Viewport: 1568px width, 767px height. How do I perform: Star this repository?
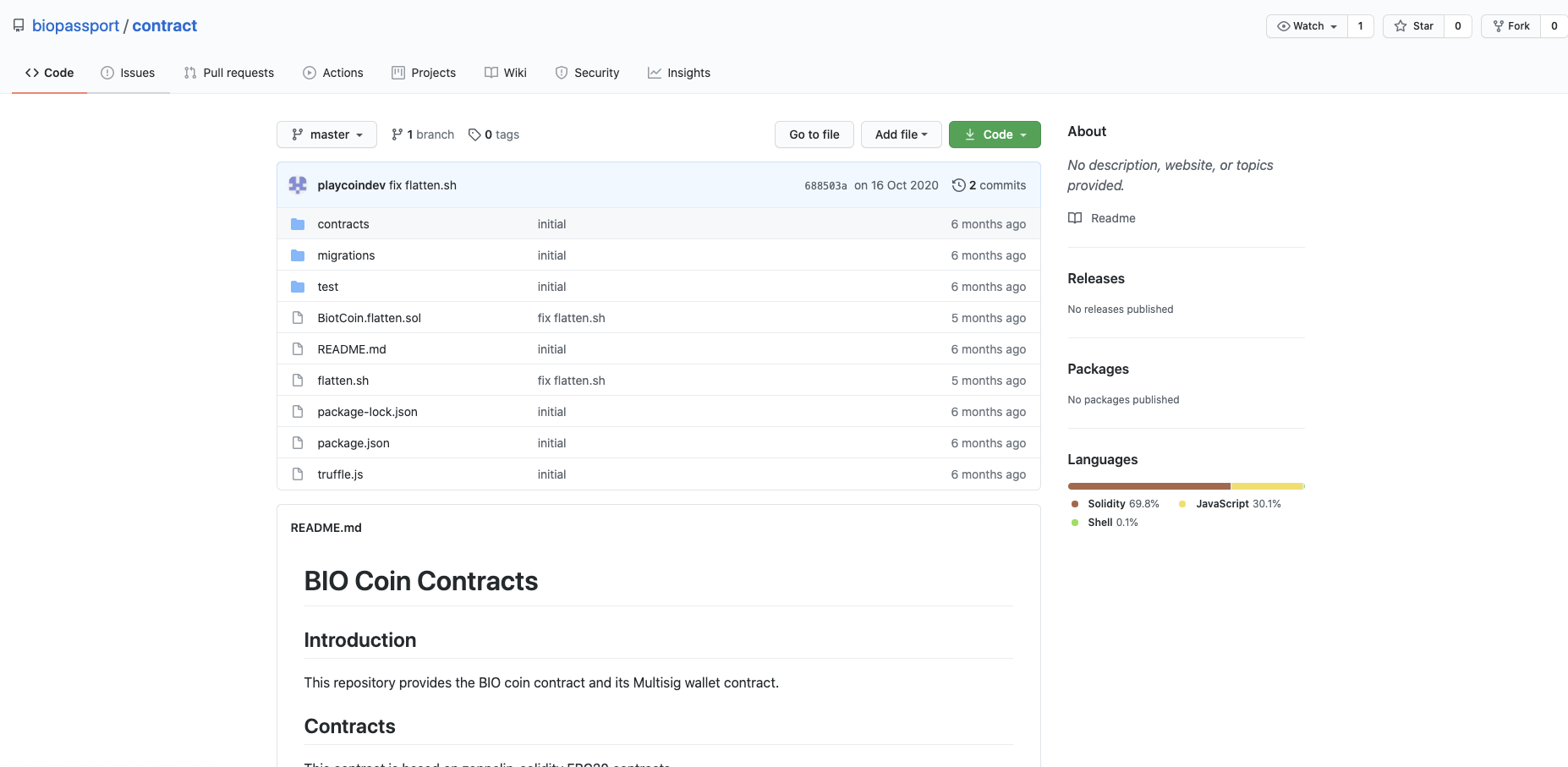1413,26
